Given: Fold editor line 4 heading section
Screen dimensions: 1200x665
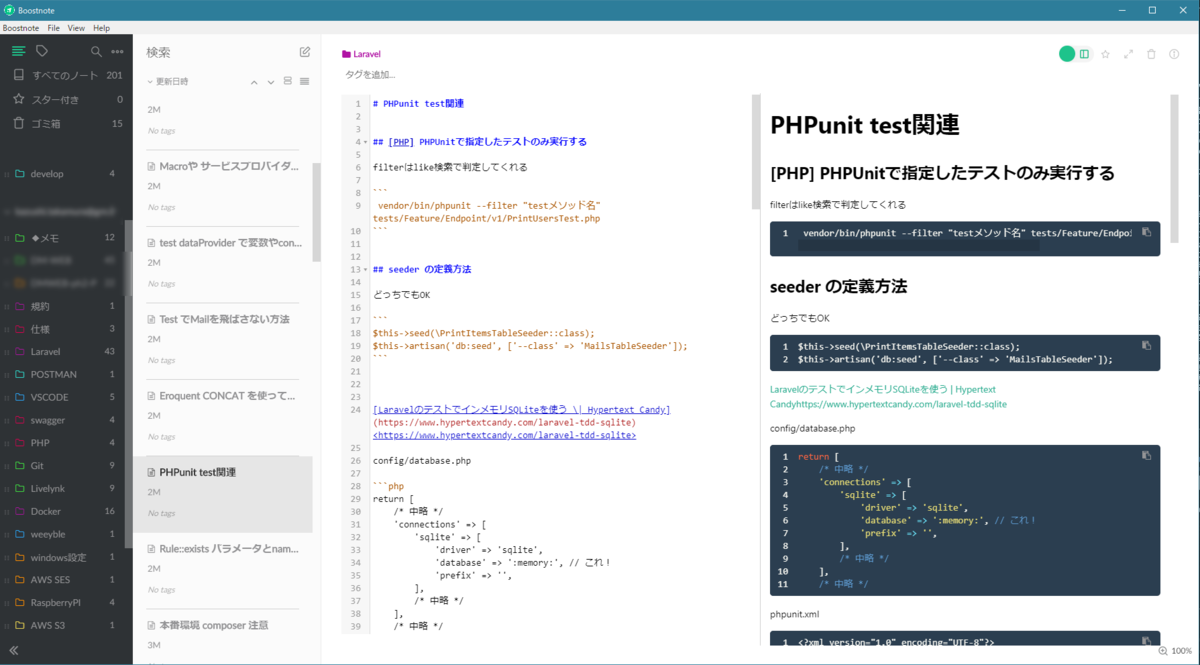Looking at the screenshot, I should [365, 142].
